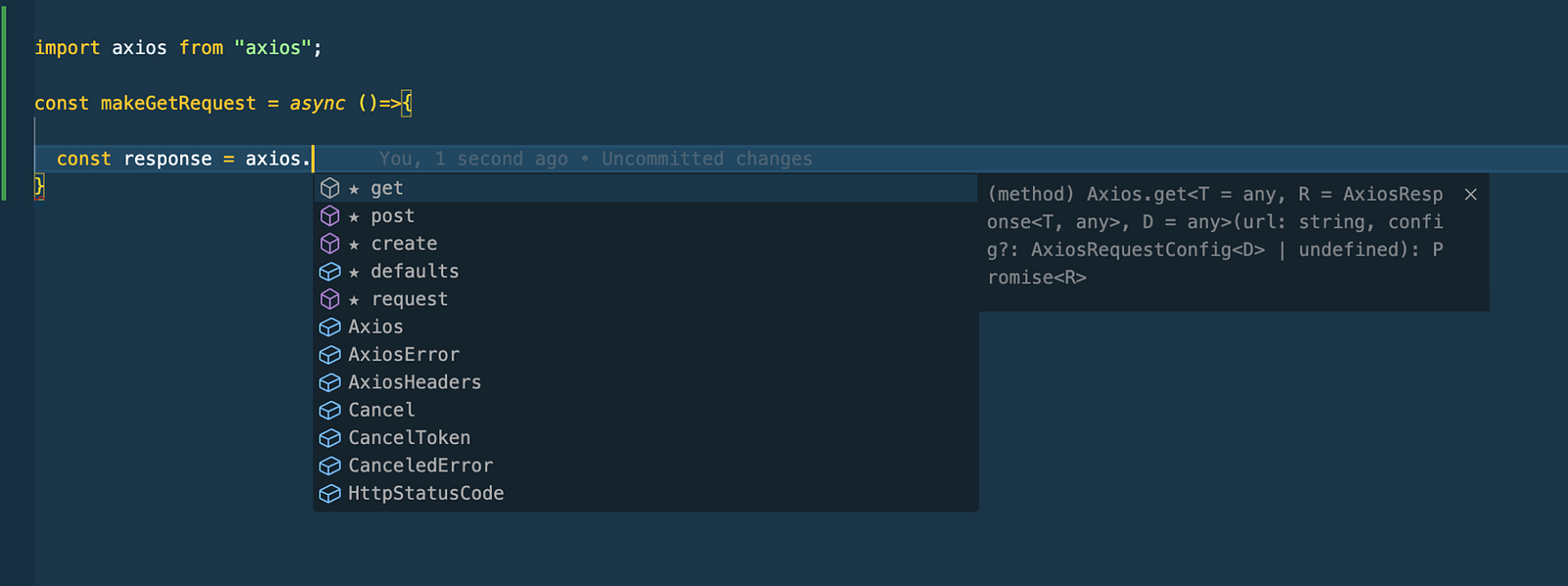Click the opening brace after the arrow
This screenshot has height=586, width=1568.
coord(407,104)
